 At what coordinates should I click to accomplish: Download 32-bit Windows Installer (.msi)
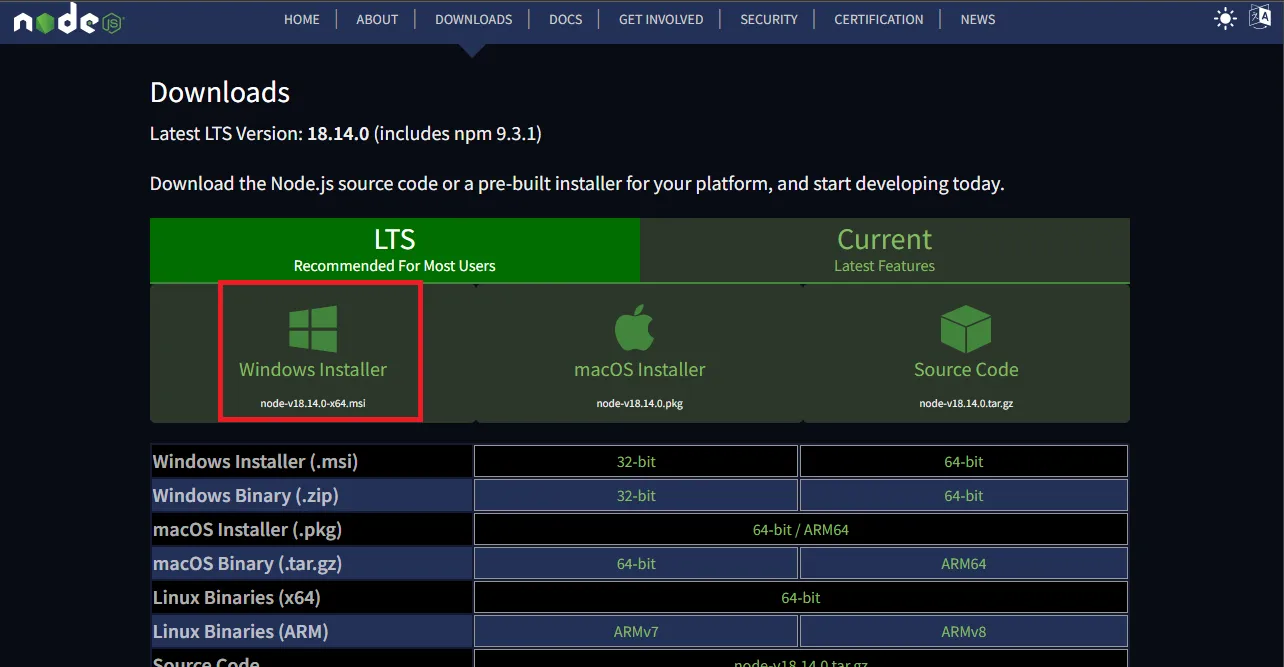pyautogui.click(x=636, y=462)
